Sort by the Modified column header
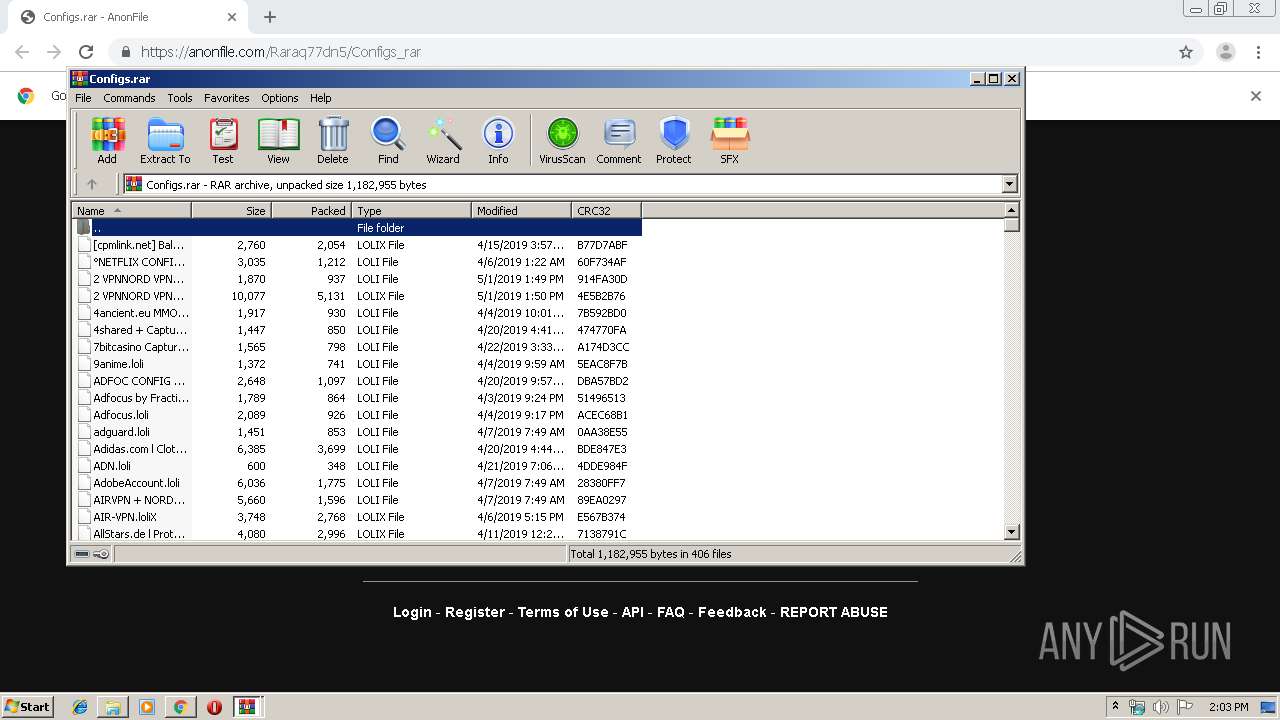1280x720 pixels. pyautogui.click(x=521, y=210)
